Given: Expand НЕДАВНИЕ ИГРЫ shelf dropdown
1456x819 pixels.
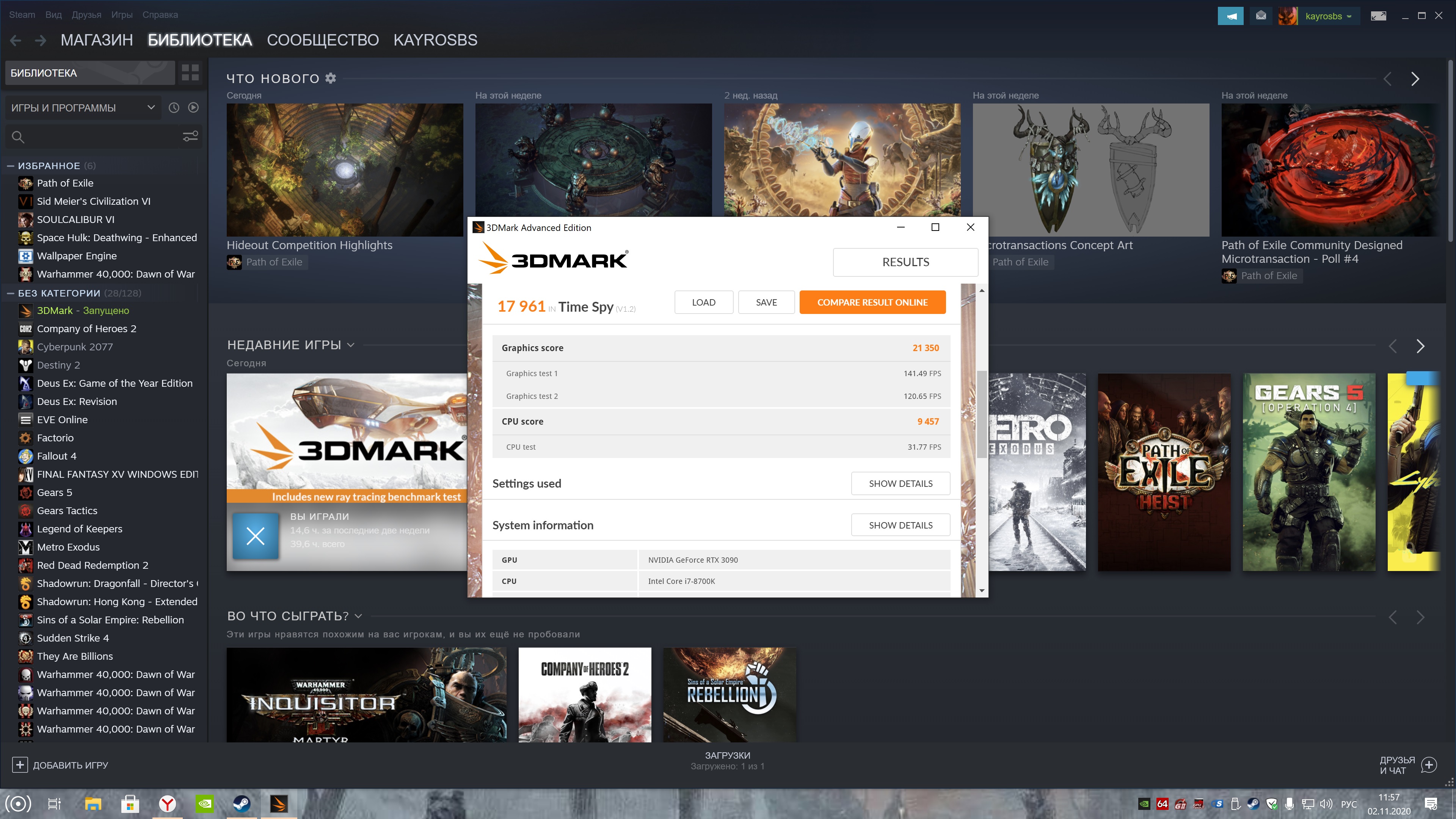Looking at the screenshot, I should [350, 345].
